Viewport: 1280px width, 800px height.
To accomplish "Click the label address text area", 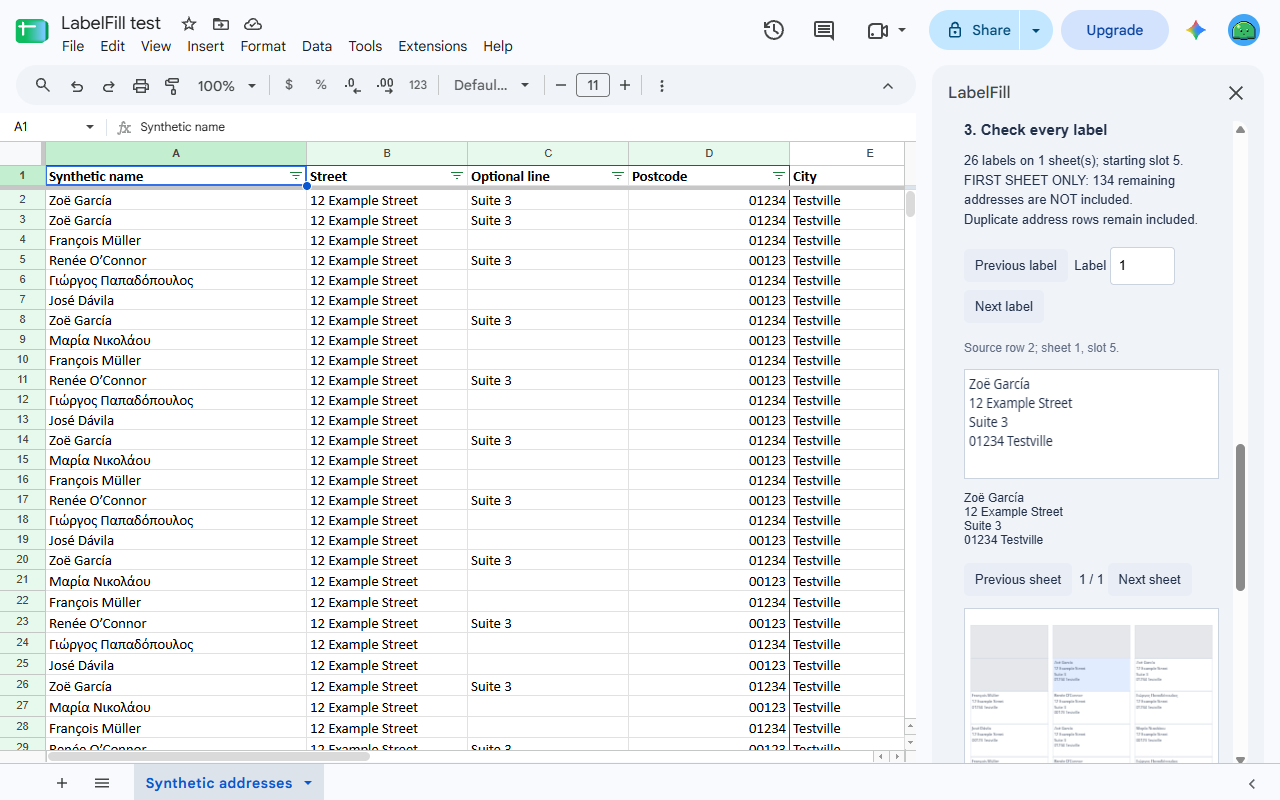I will click(1091, 424).
